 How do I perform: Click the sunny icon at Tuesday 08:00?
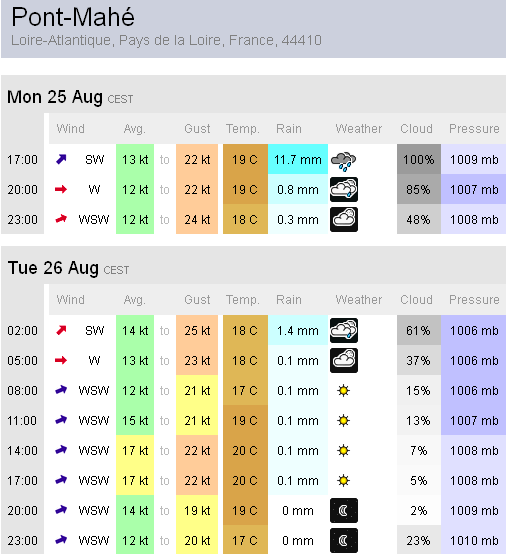pos(343,390)
